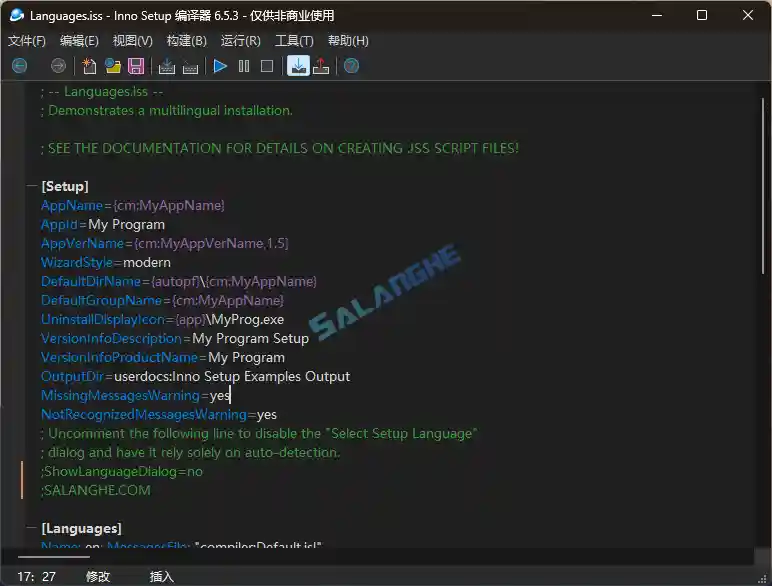The image size is (772, 586).
Task: Click the 插入 insert mode indicator
Action: coord(161,576)
